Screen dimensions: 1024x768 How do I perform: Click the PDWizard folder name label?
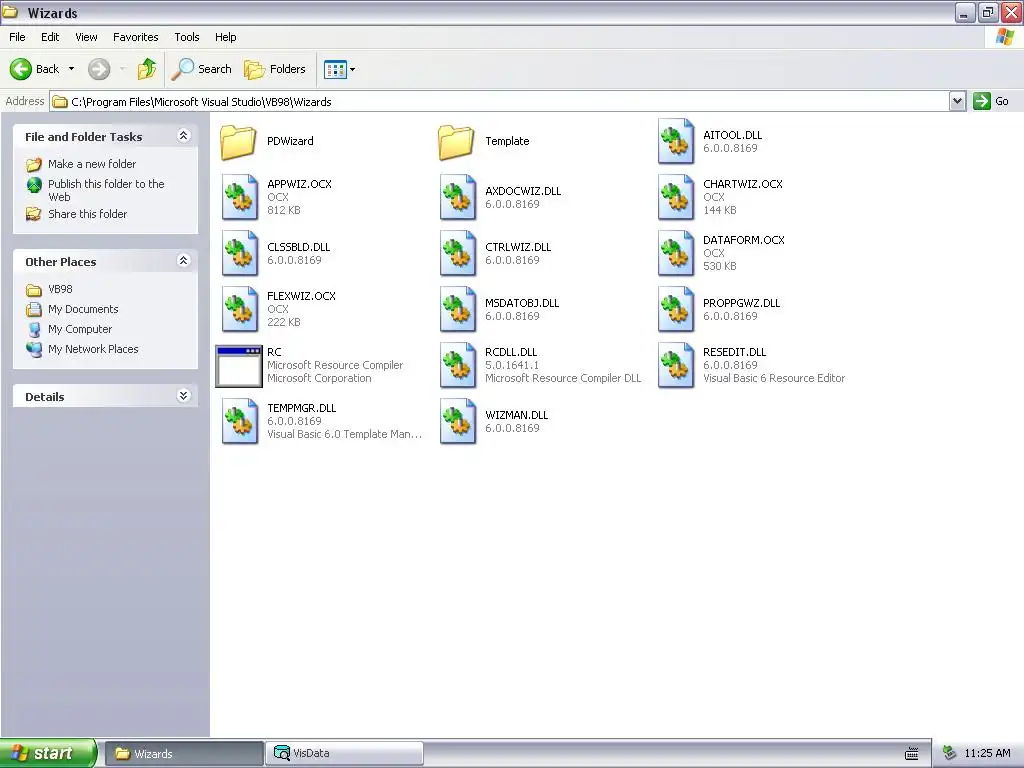(x=290, y=141)
